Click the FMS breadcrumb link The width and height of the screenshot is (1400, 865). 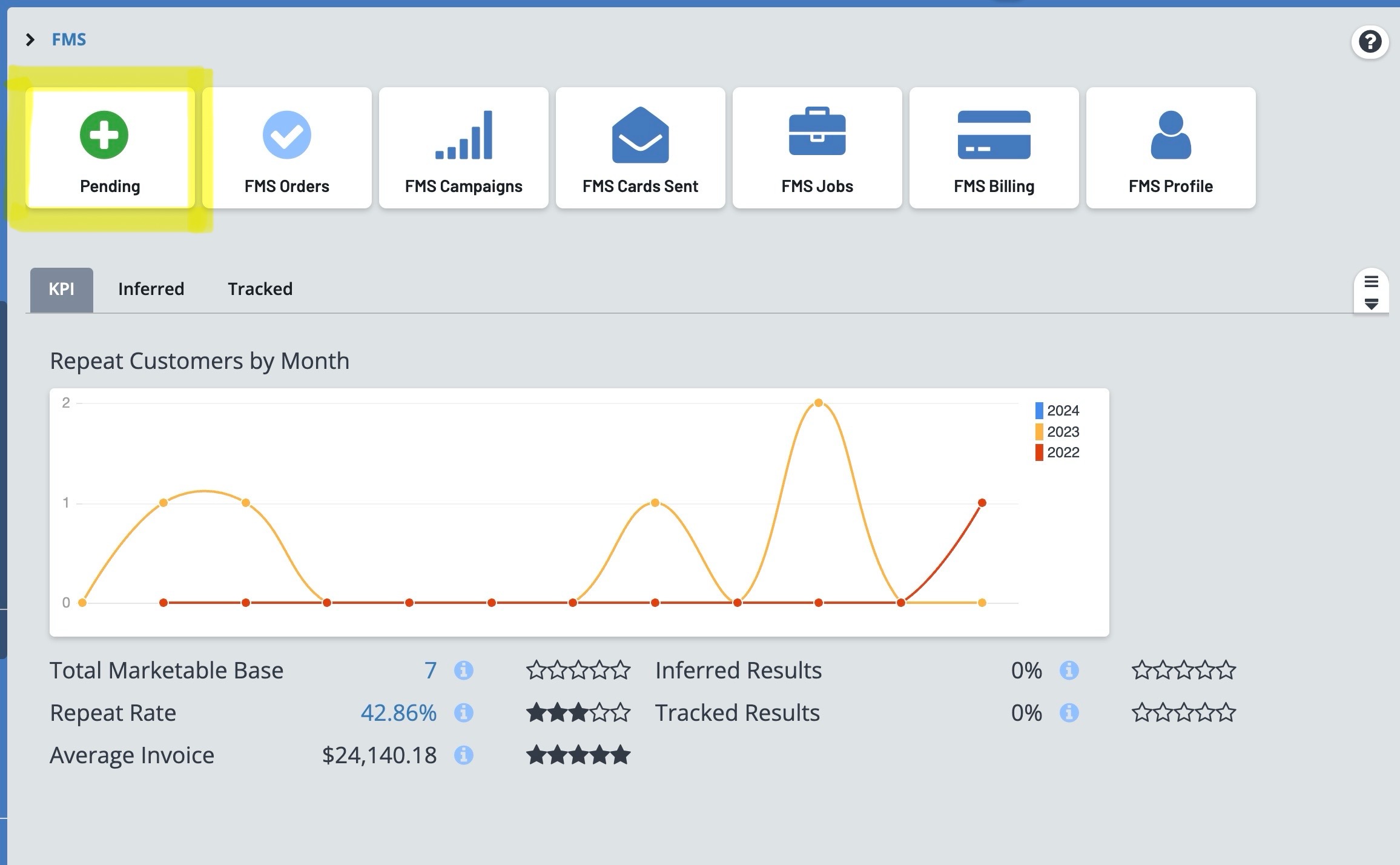(x=69, y=40)
